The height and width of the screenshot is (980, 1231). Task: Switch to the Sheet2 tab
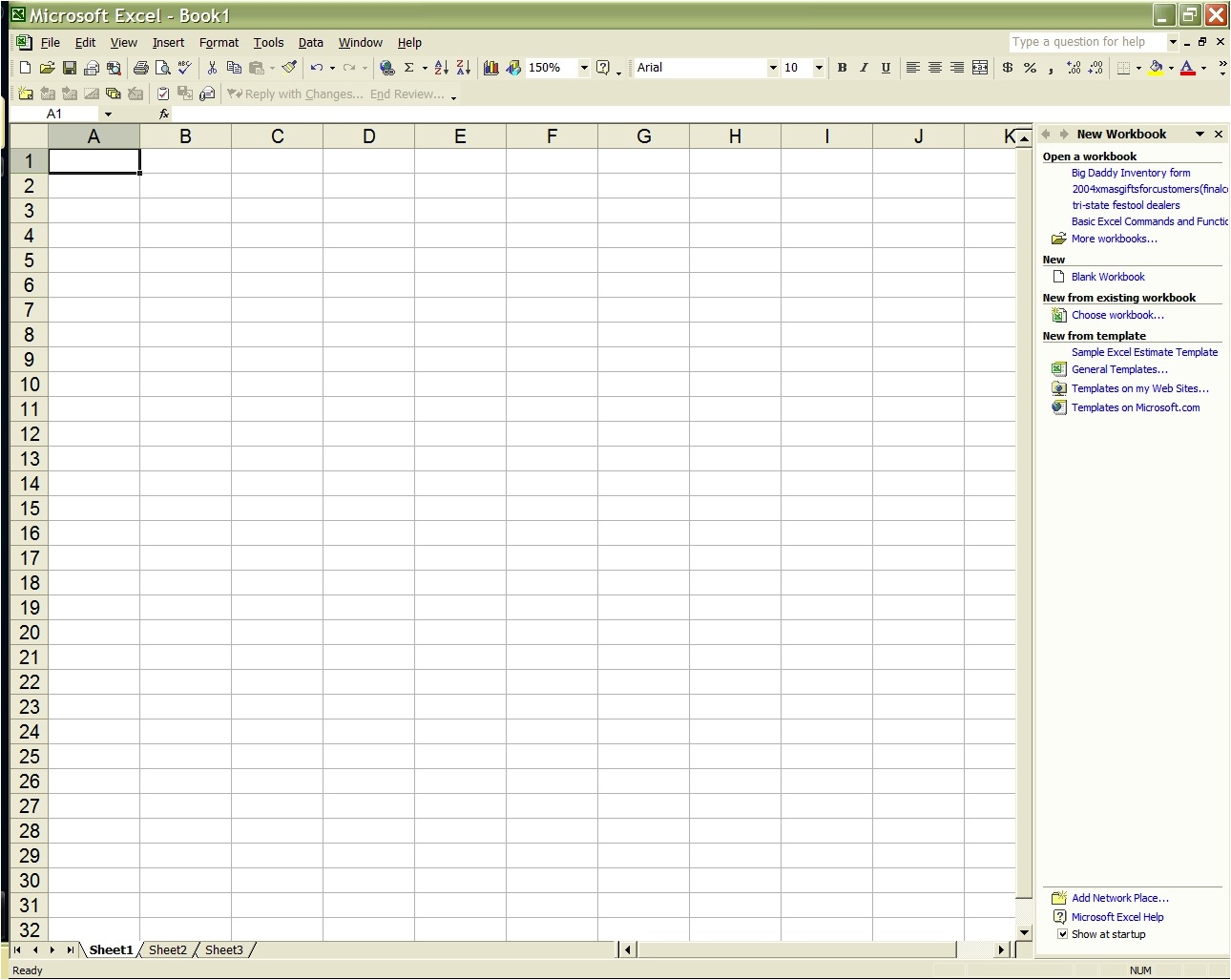click(x=168, y=949)
